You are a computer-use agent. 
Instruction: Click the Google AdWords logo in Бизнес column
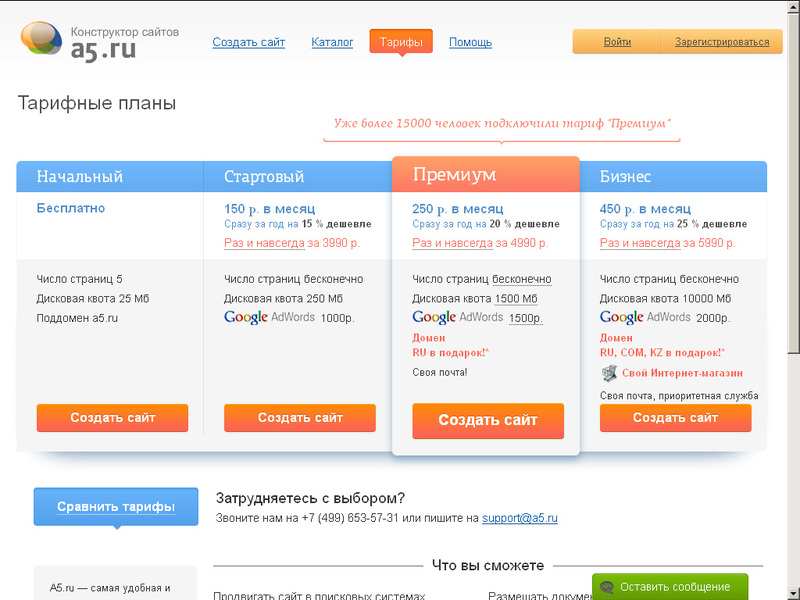(x=624, y=317)
